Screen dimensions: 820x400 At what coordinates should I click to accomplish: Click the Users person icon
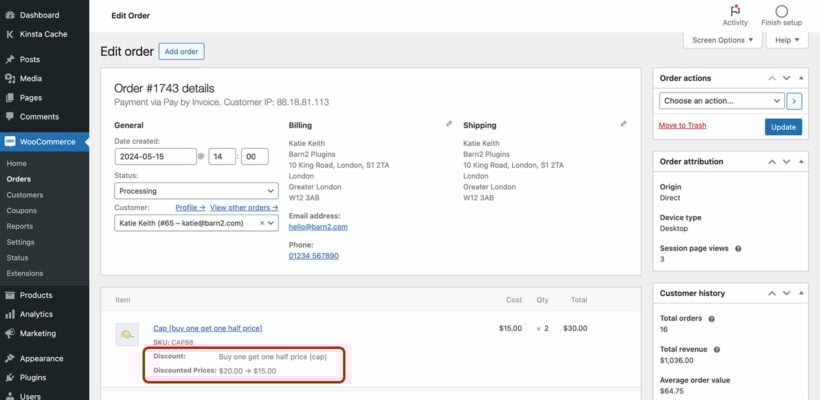[x=9, y=396]
